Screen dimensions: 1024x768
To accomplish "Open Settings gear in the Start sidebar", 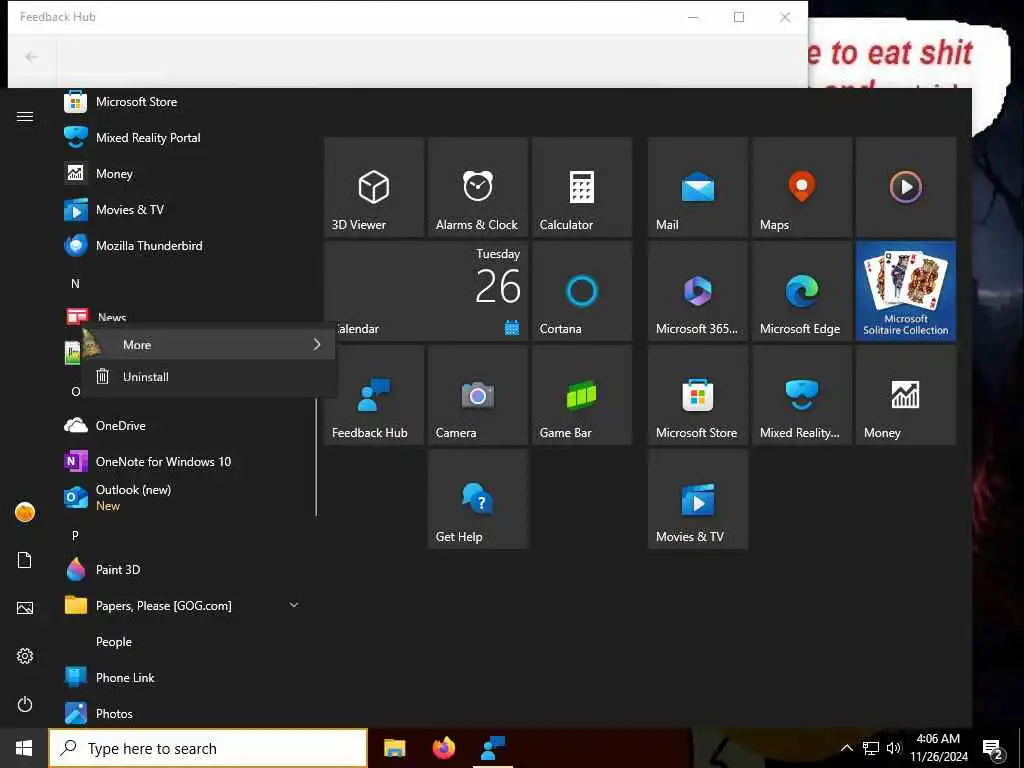I will tap(25, 656).
